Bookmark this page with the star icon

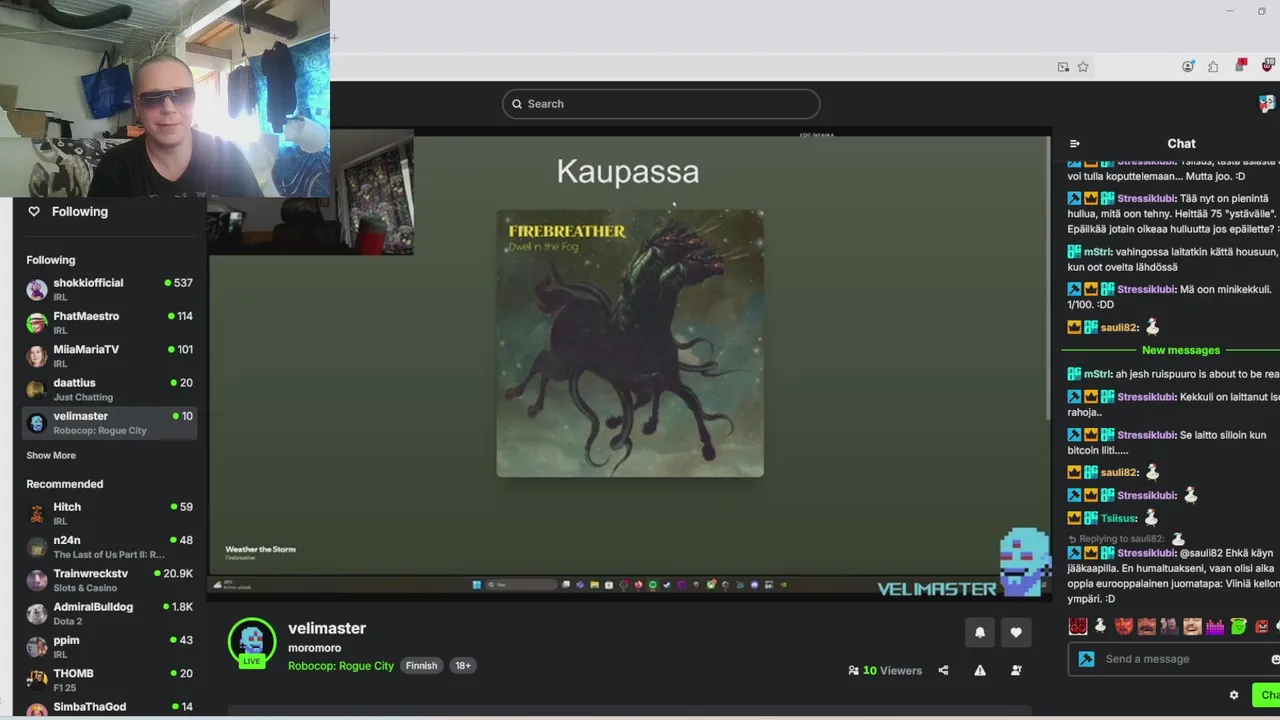pos(1083,67)
